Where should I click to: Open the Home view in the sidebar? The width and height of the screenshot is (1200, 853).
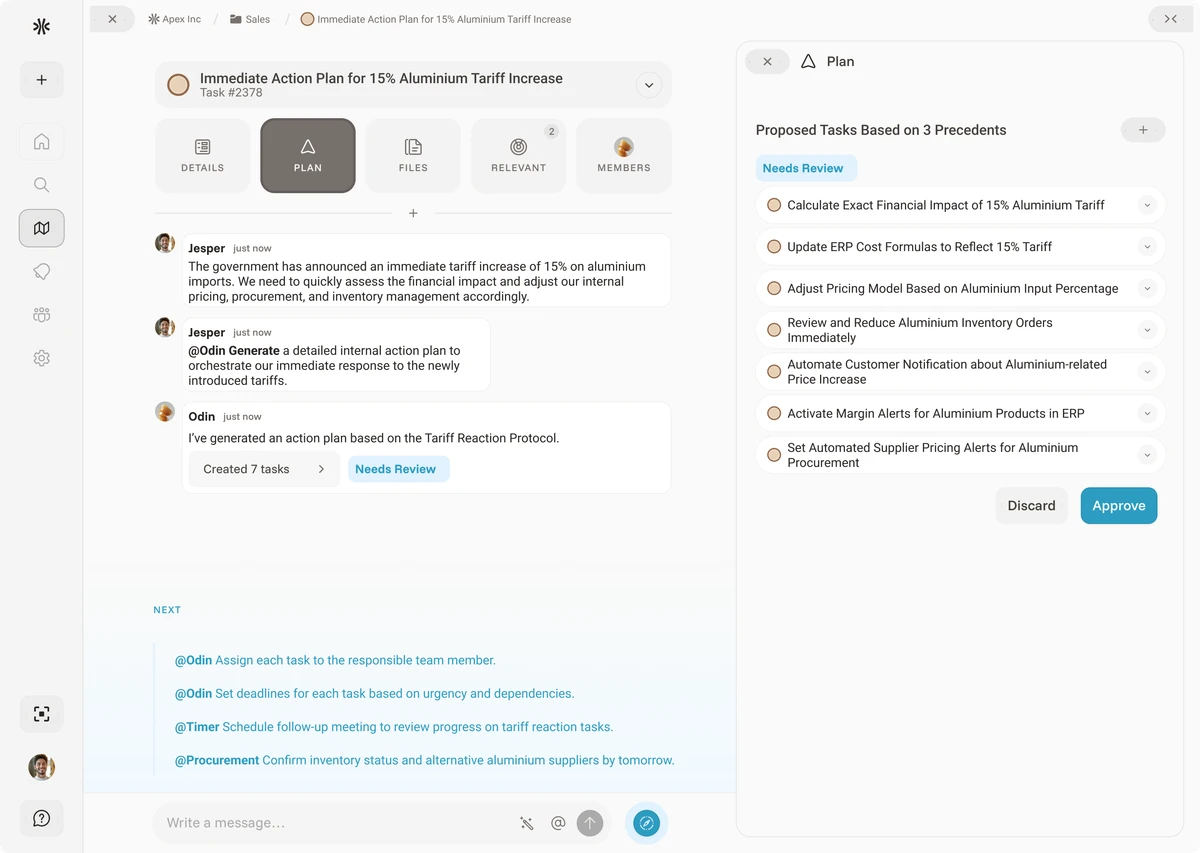click(x=41, y=141)
